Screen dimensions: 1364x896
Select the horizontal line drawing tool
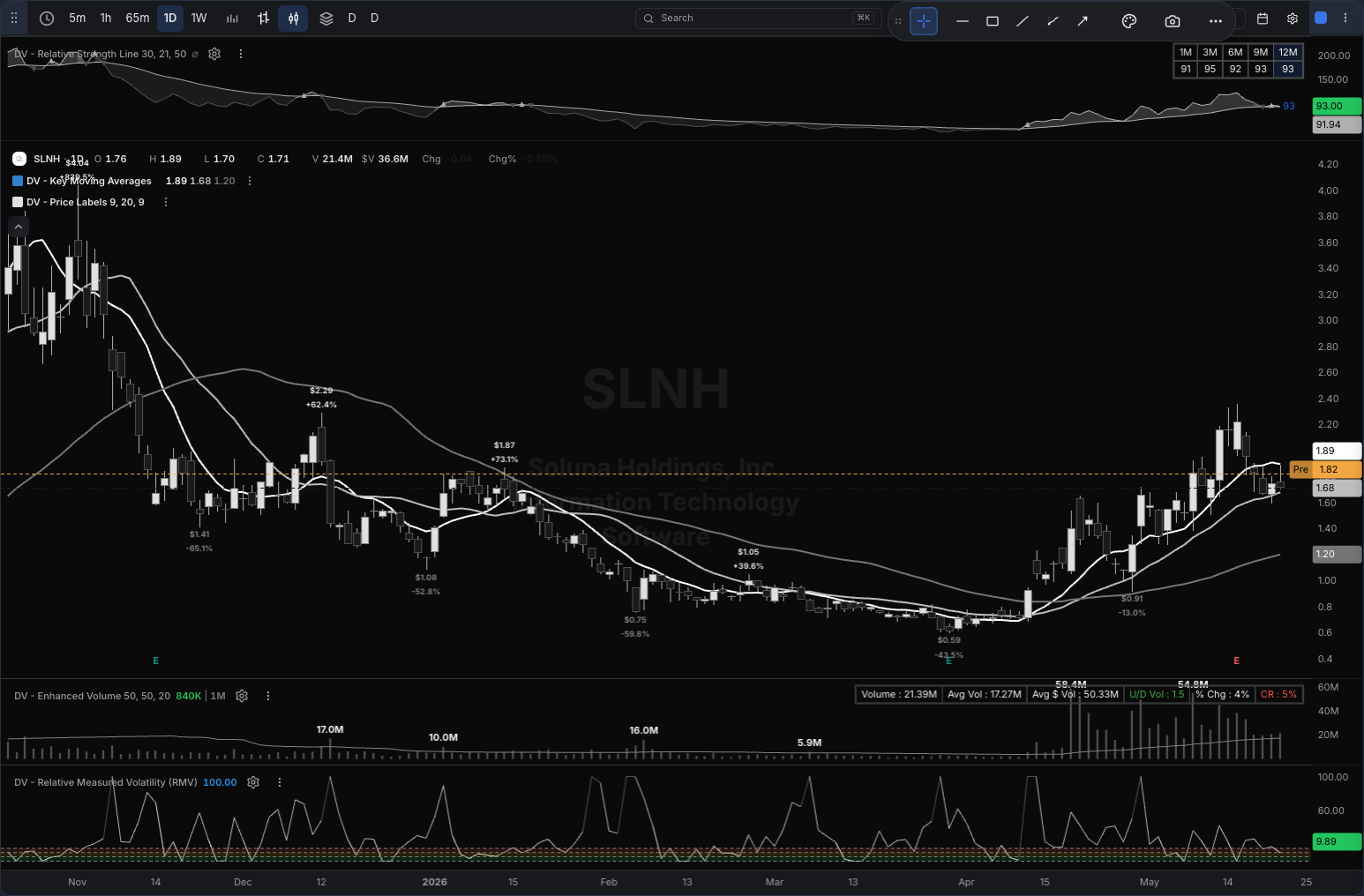pos(963,20)
